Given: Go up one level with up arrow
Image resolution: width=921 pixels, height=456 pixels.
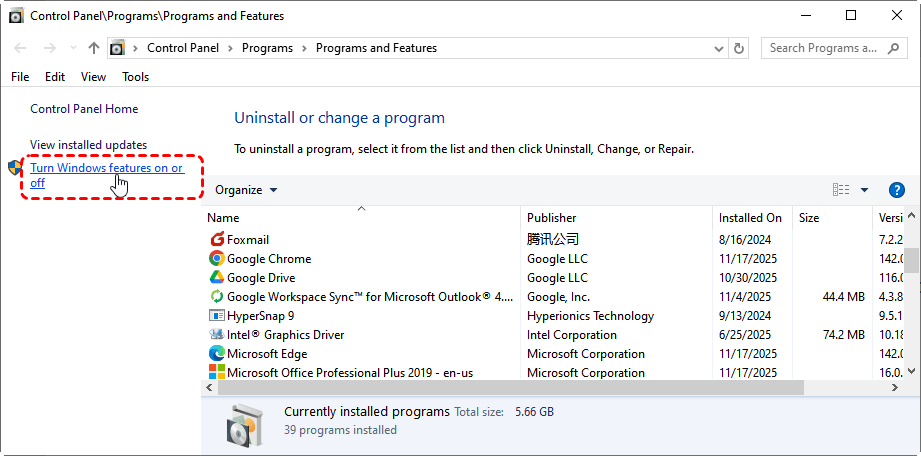Looking at the screenshot, I should click(94, 48).
